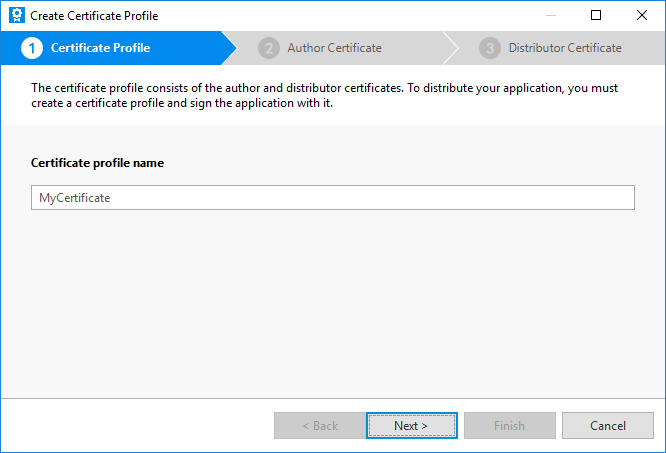This screenshot has width=666, height=453.
Task: Select the Certificate Profile step label
Action: pos(100,48)
